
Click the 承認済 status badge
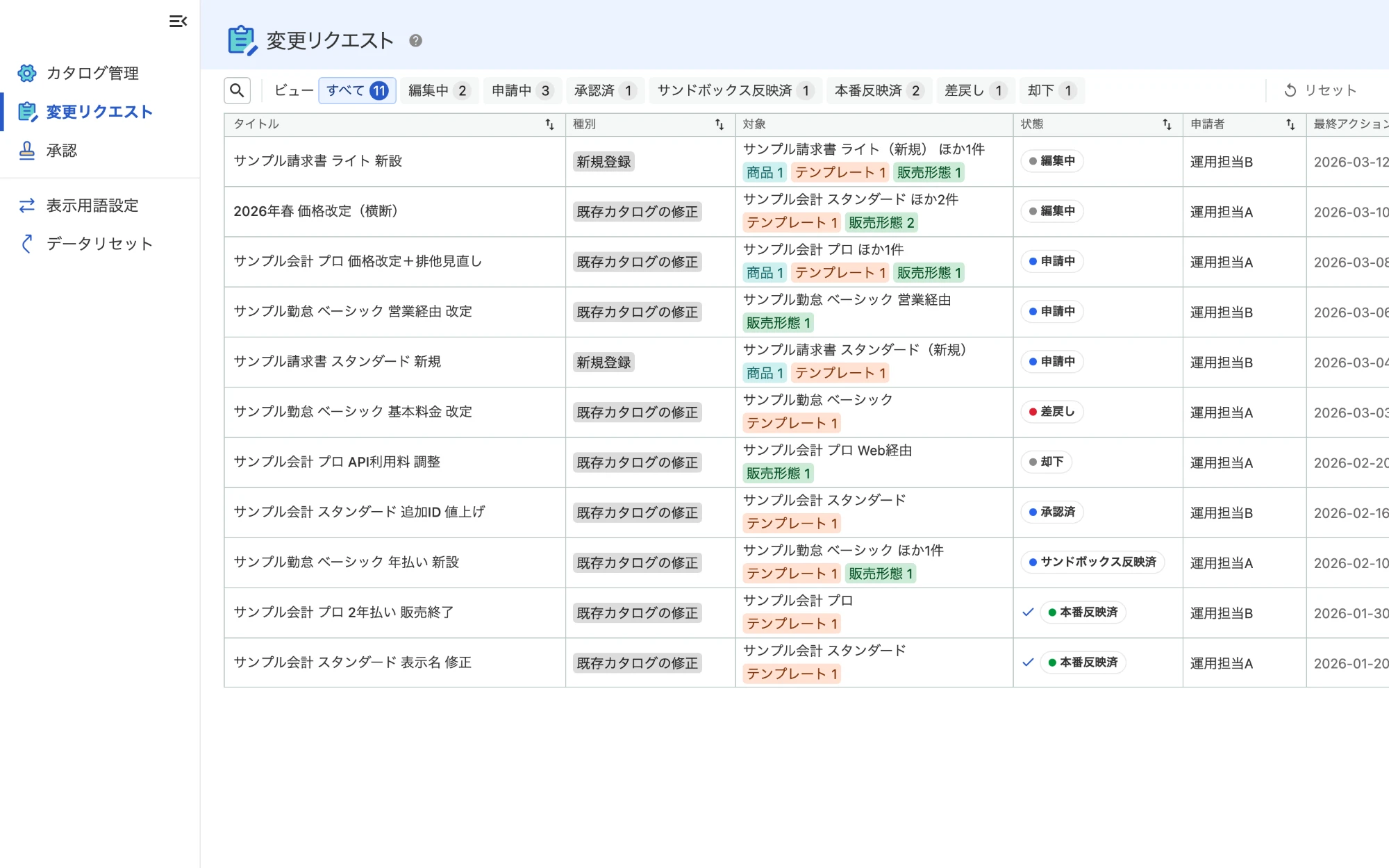[x=1051, y=512]
